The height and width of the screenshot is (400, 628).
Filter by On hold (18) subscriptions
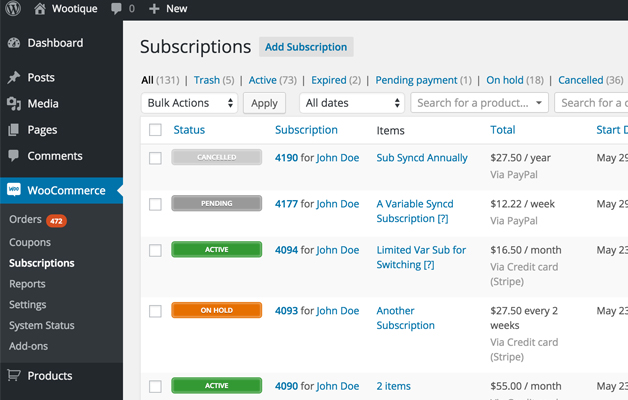[515, 80]
